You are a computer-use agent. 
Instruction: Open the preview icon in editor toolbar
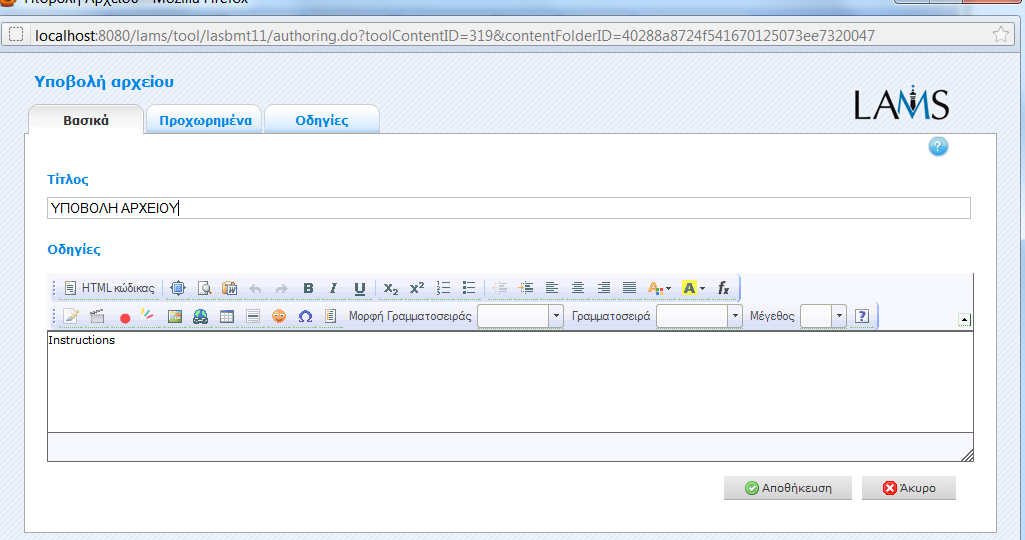(x=205, y=288)
